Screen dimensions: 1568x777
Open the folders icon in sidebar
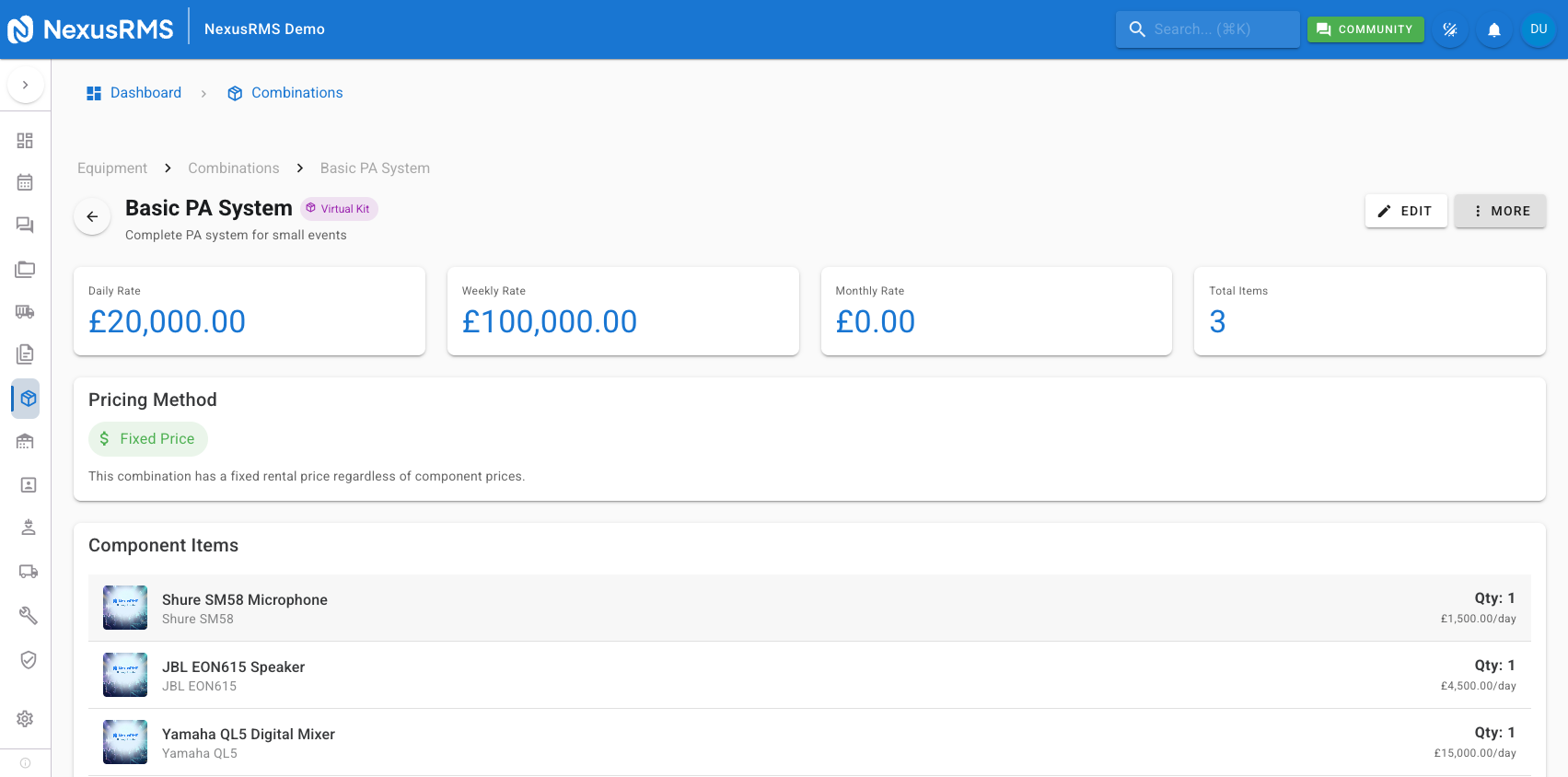25,269
